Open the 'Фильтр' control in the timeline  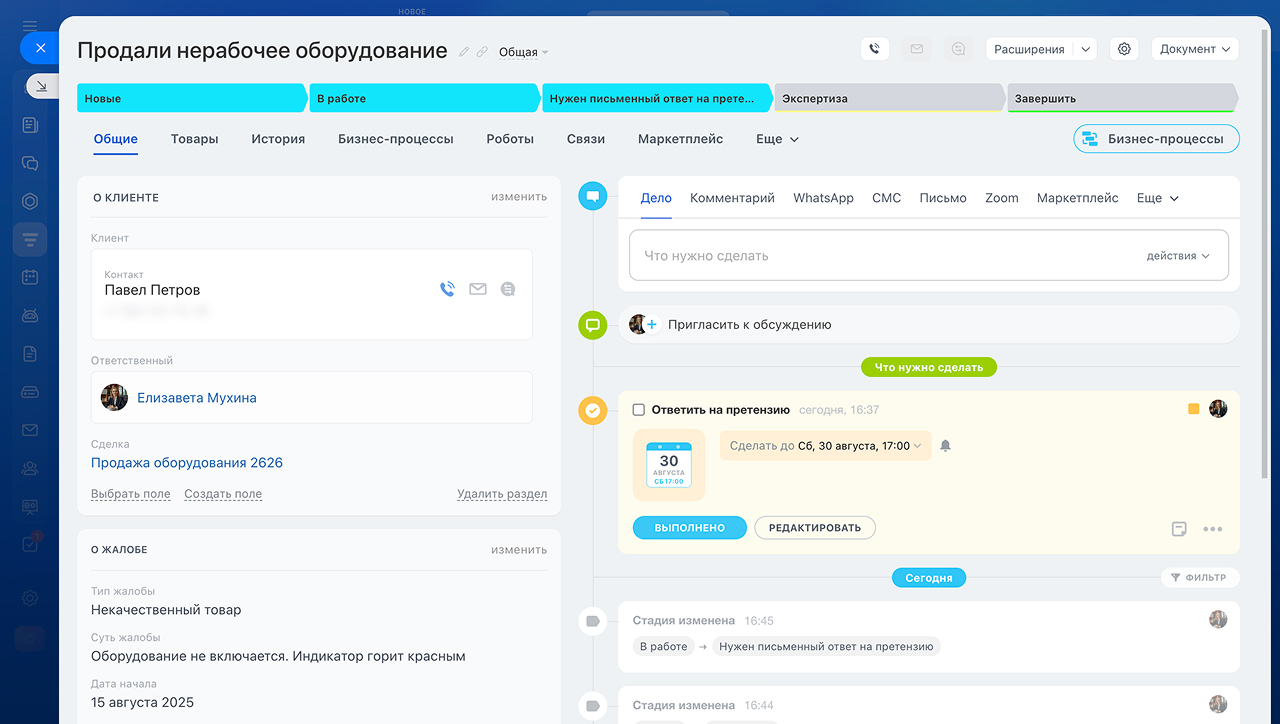(x=1200, y=577)
